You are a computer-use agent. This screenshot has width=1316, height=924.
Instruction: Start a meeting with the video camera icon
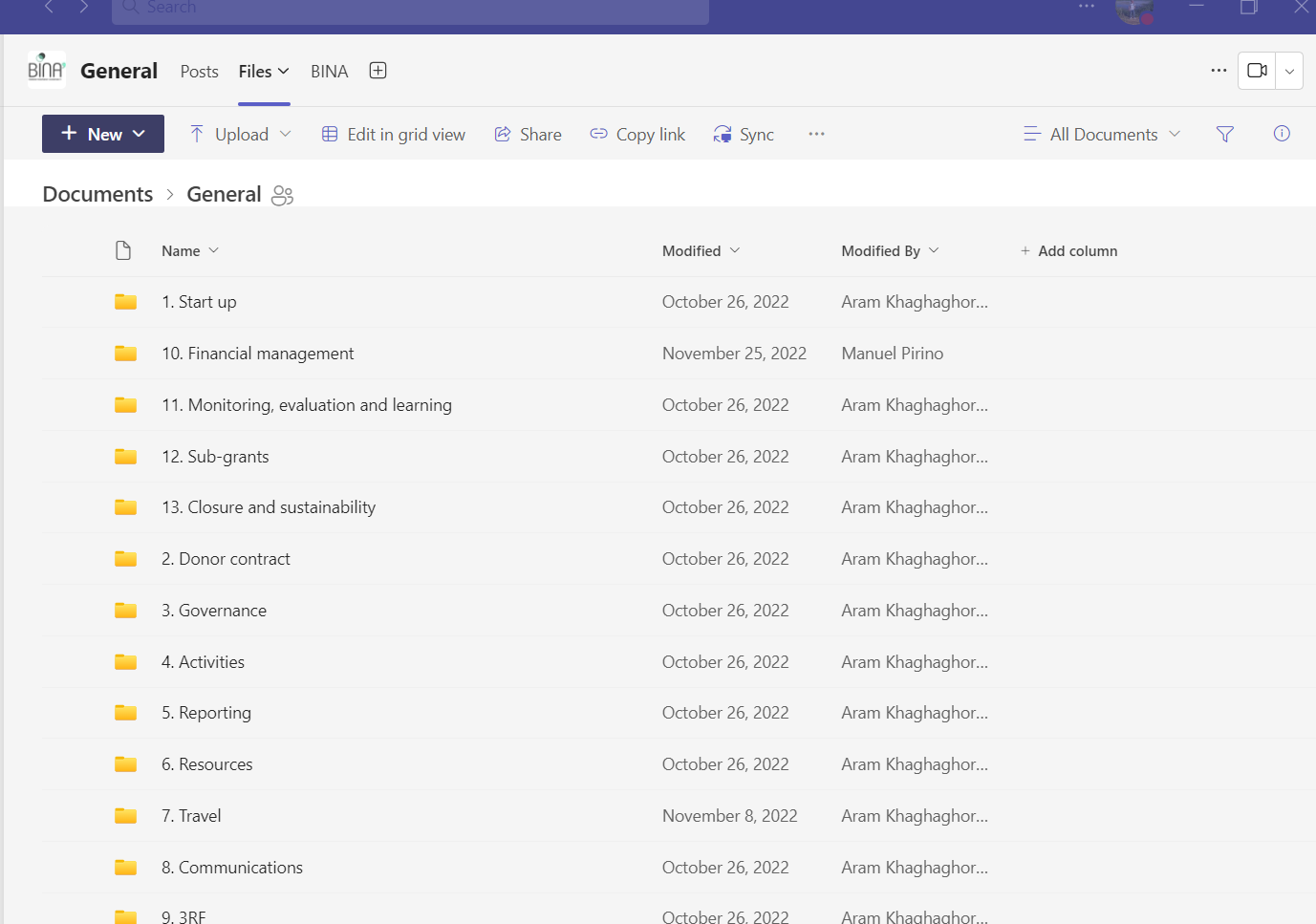1257,71
